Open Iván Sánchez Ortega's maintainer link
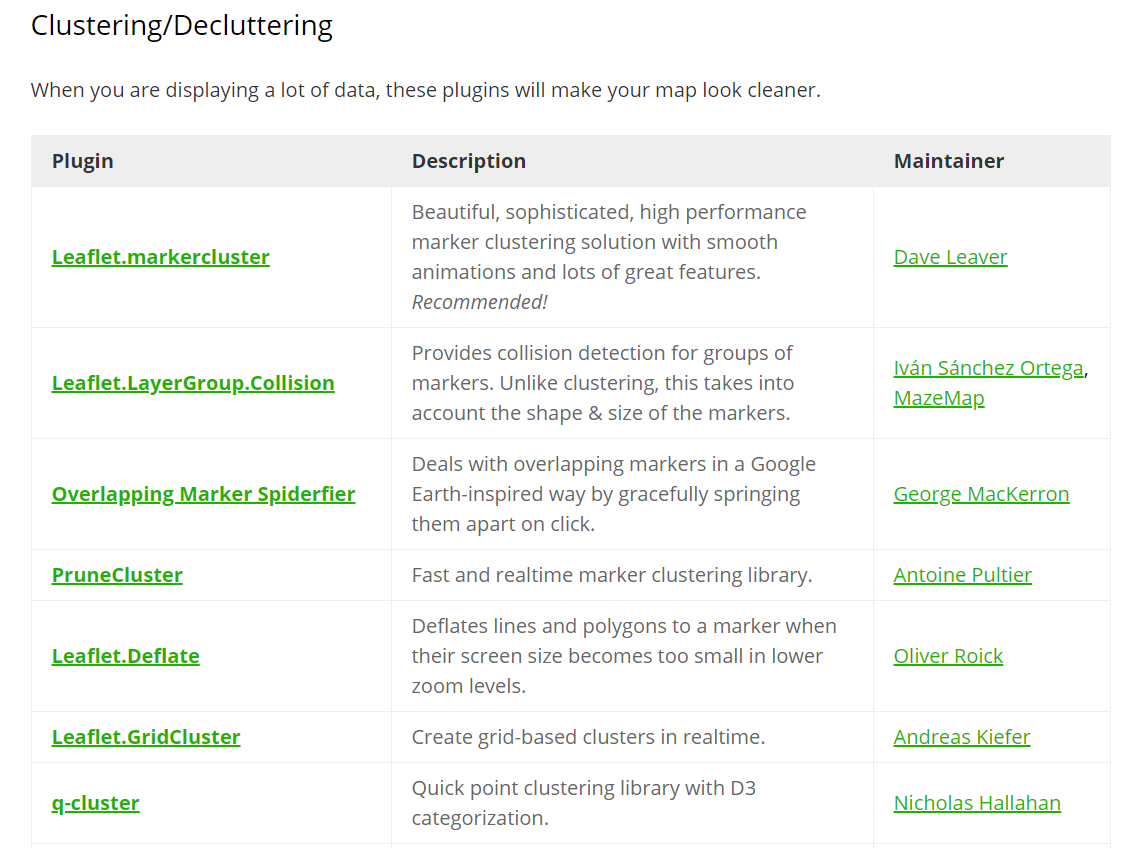1121x848 pixels. (x=989, y=368)
